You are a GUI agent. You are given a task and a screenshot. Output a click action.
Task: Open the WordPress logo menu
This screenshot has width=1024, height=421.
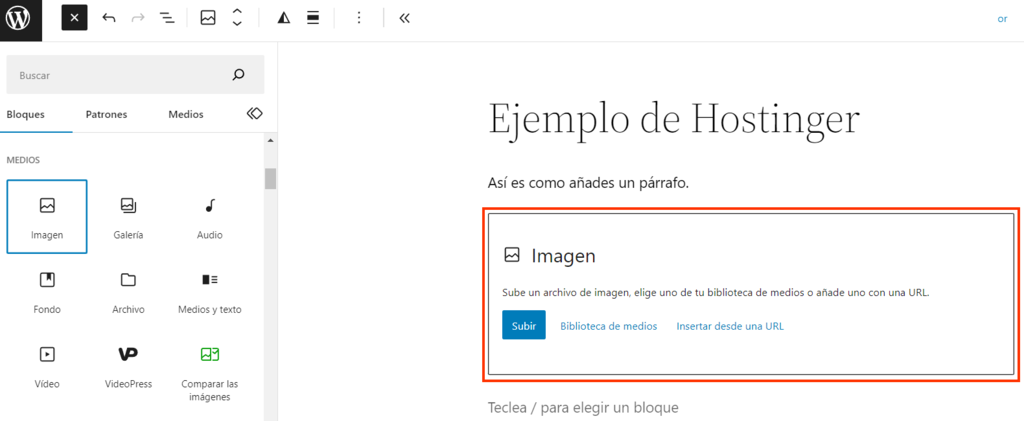21,19
